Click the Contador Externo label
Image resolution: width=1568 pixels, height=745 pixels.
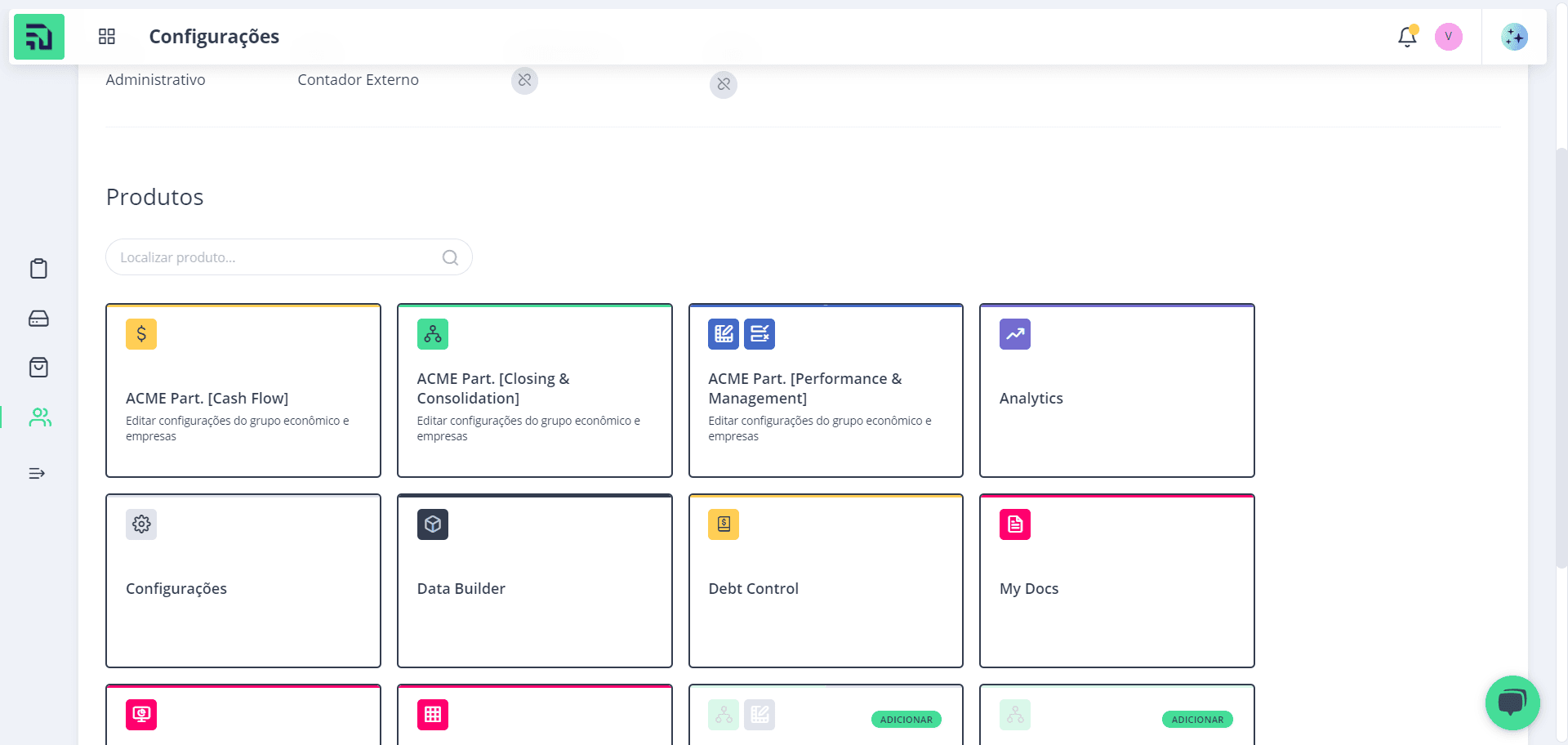tap(359, 80)
